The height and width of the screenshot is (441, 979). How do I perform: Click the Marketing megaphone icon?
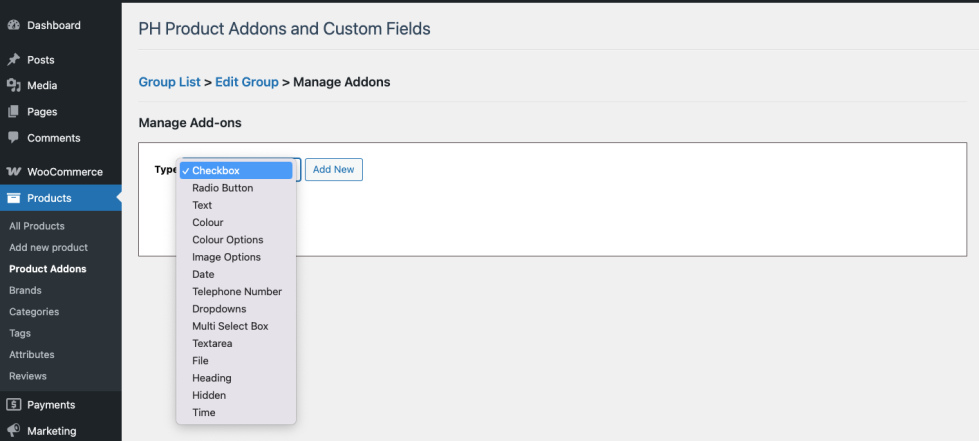[x=14, y=431]
